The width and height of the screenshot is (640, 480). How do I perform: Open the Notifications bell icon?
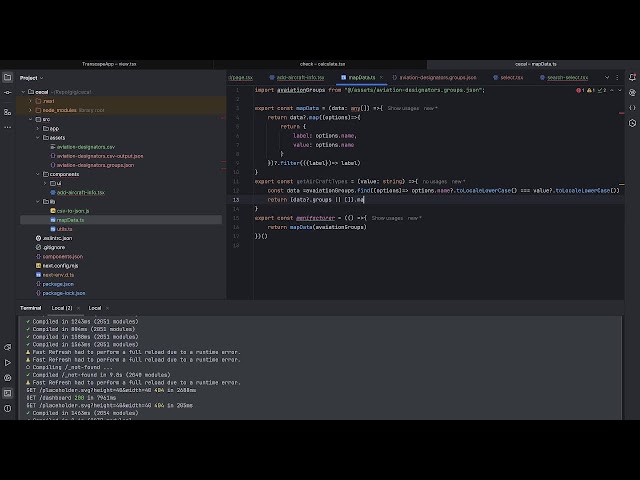[632, 77]
